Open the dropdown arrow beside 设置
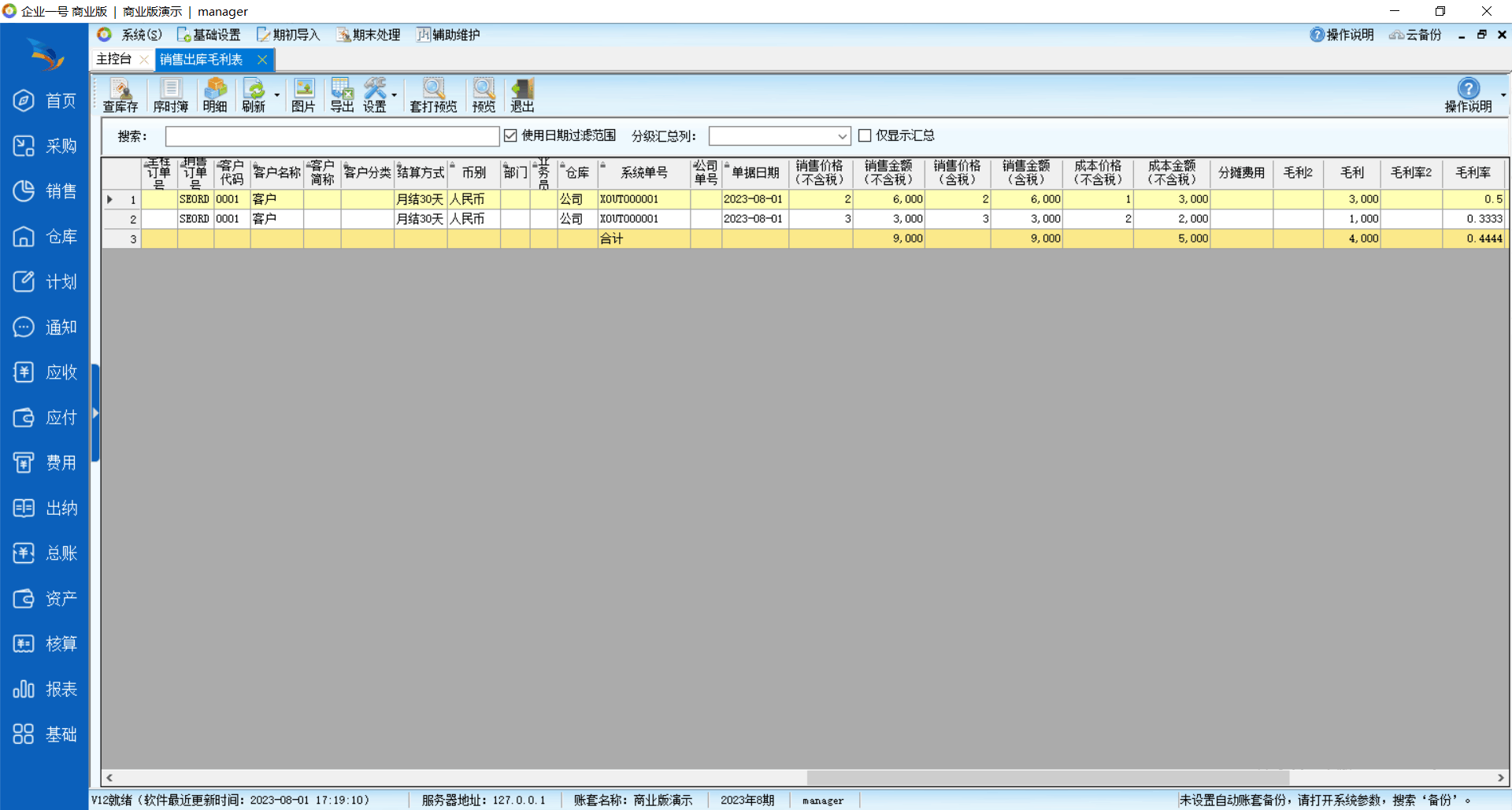 [395, 95]
